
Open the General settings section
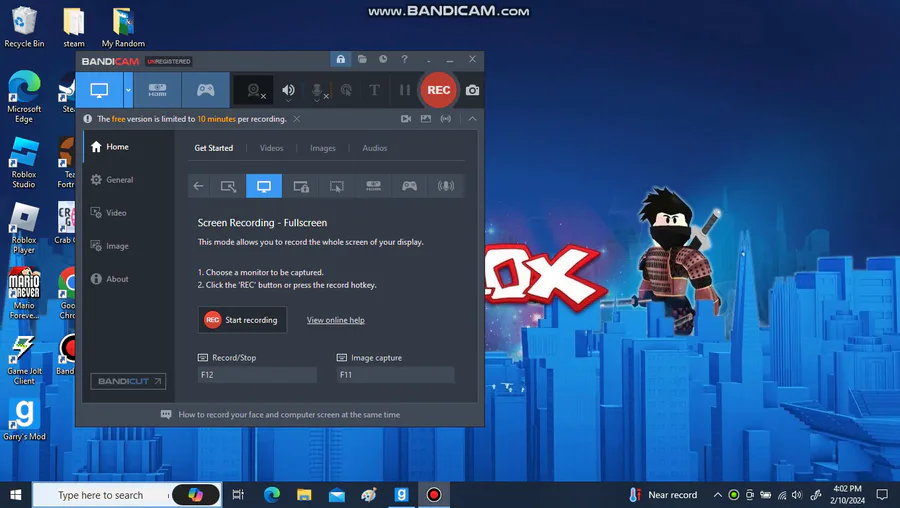click(x=129, y=180)
